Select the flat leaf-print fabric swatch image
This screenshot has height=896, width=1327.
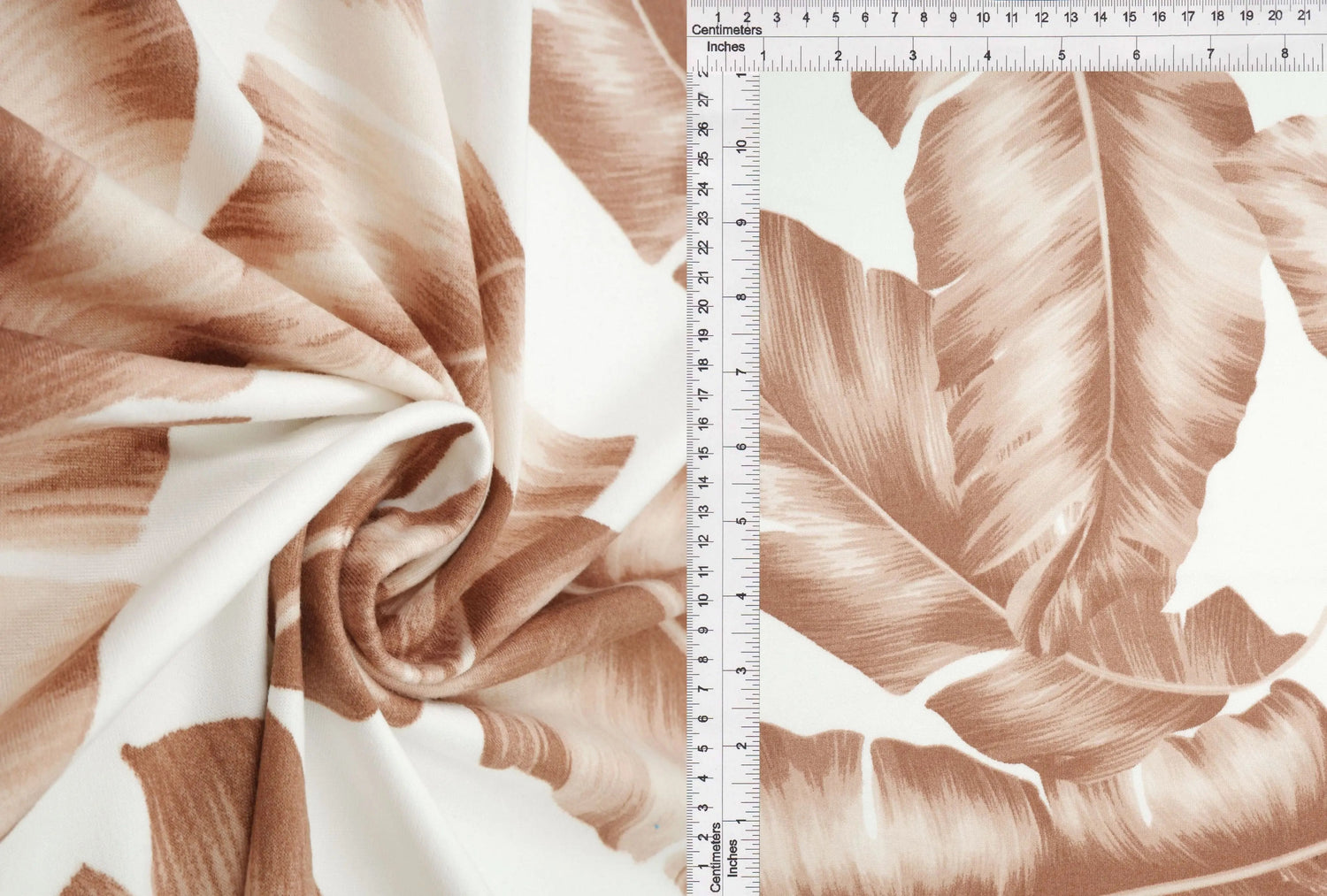[1042, 482]
